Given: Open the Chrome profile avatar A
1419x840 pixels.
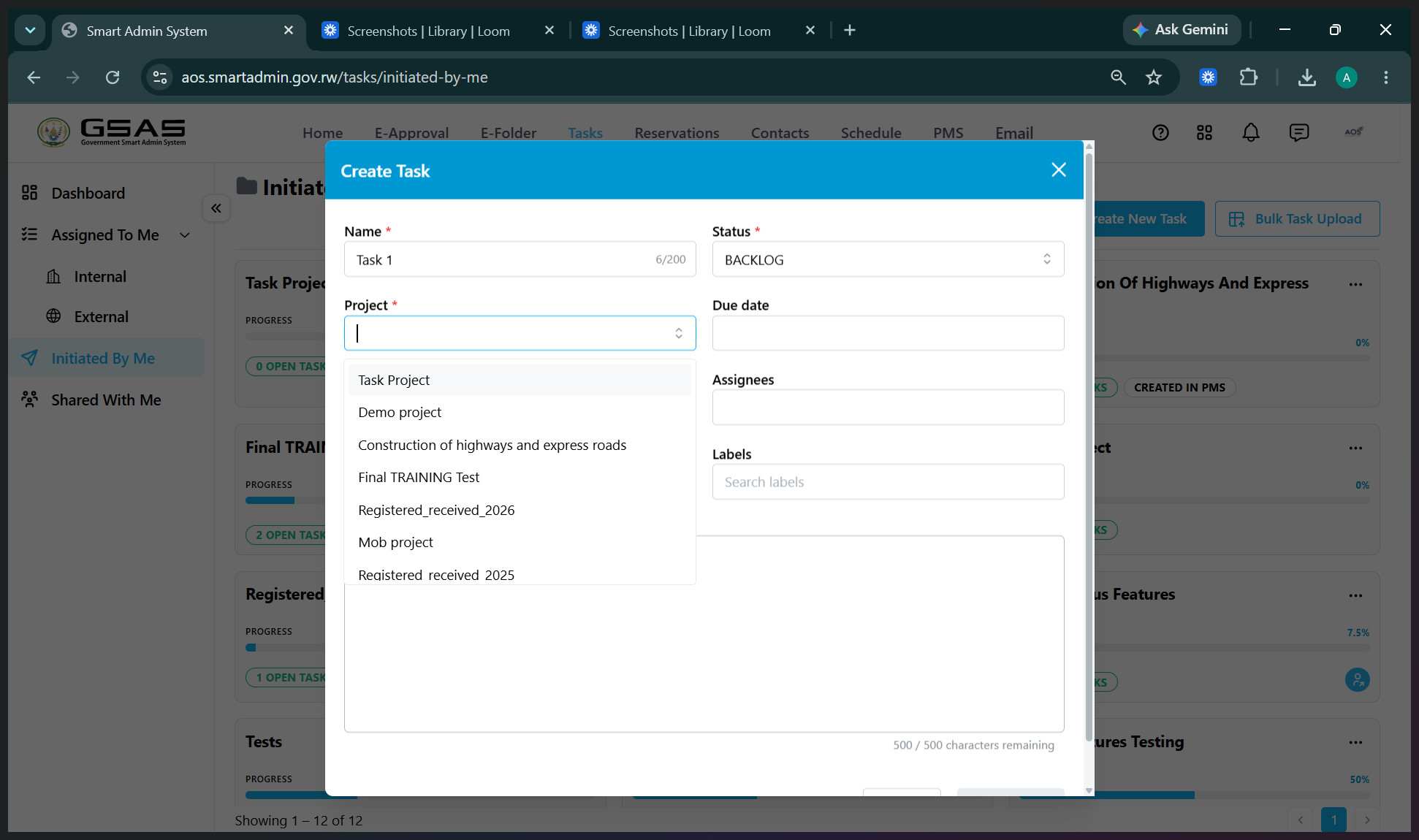Looking at the screenshot, I should coord(1346,77).
